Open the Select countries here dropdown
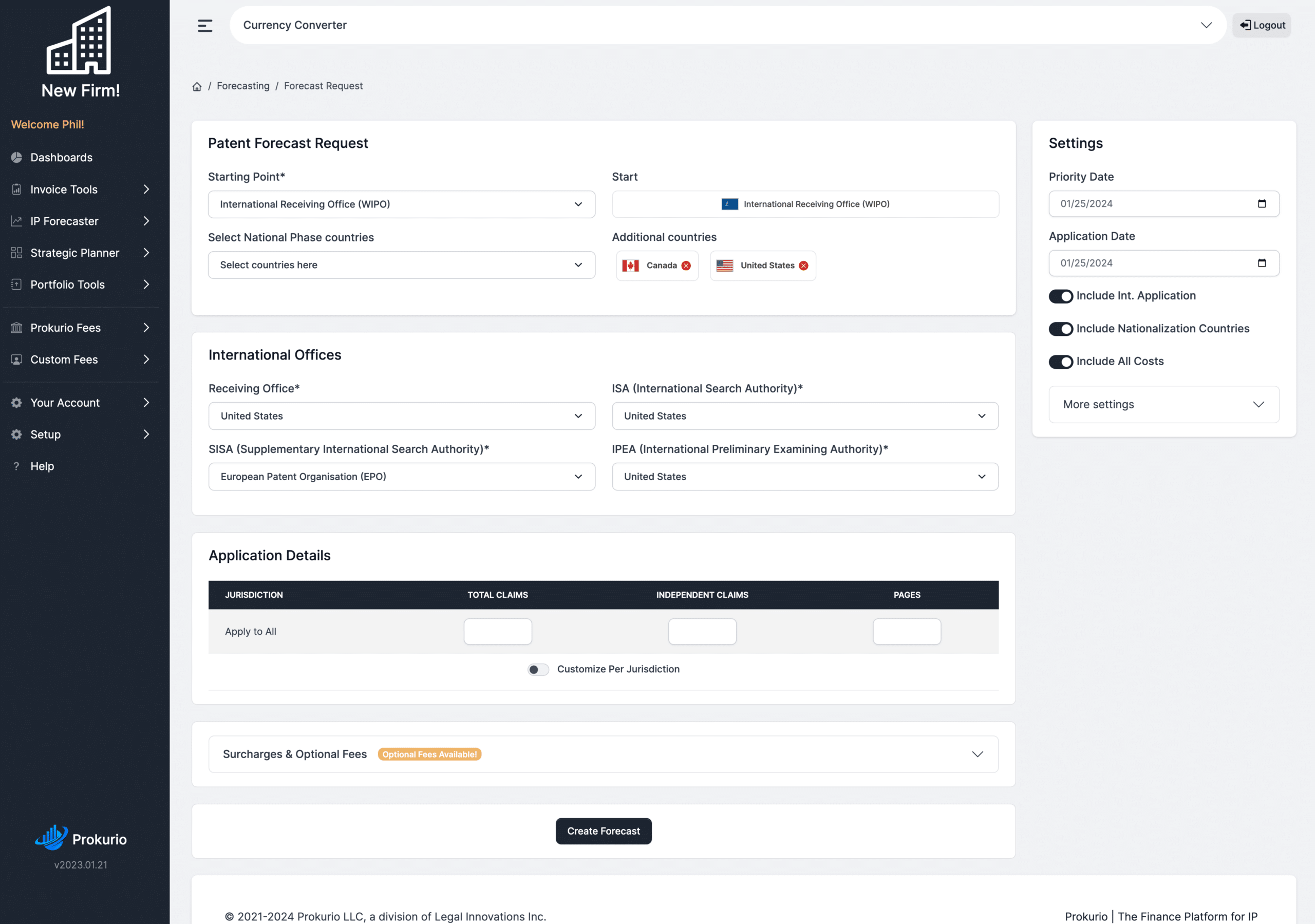Viewport: 1315px width, 924px height. pyautogui.click(x=402, y=265)
